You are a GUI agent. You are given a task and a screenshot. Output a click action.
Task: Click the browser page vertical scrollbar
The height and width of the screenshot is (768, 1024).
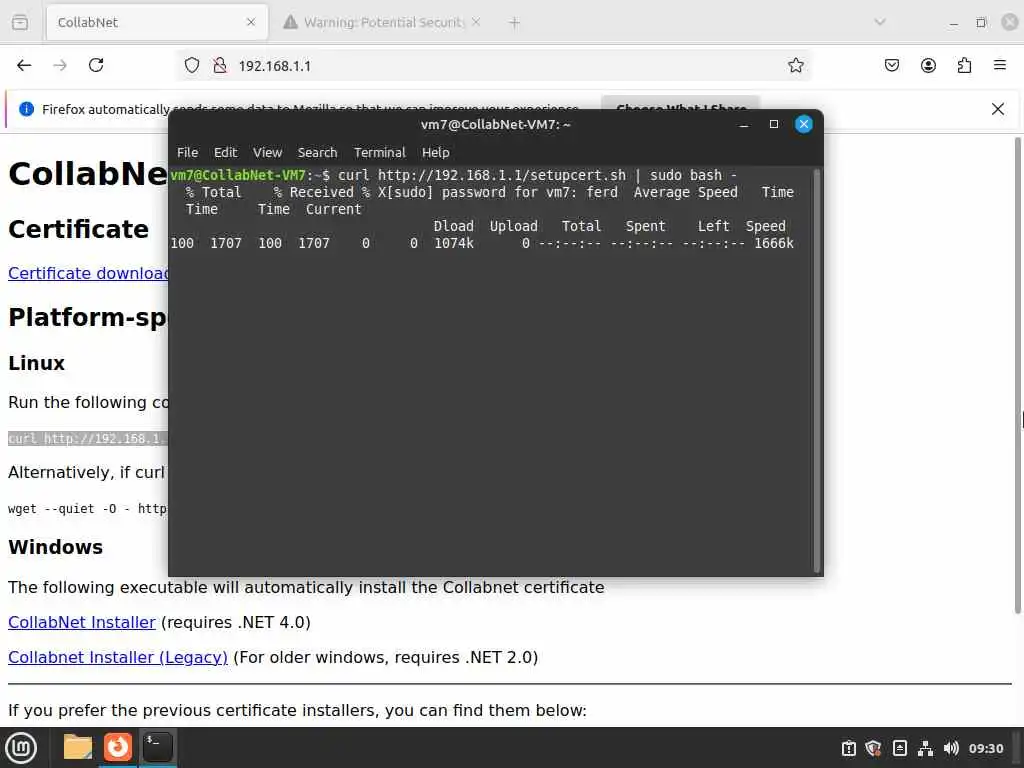click(1017, 376)
